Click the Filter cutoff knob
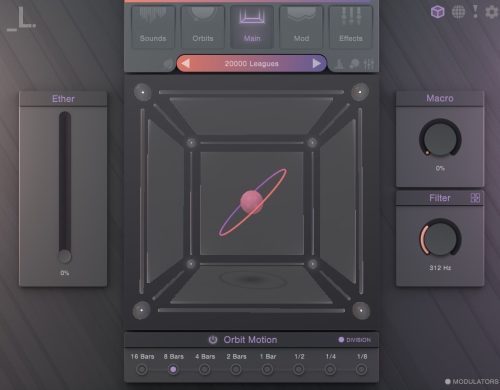Image resolution: width=500 pixels, height=390 pixels. [440, 238]
